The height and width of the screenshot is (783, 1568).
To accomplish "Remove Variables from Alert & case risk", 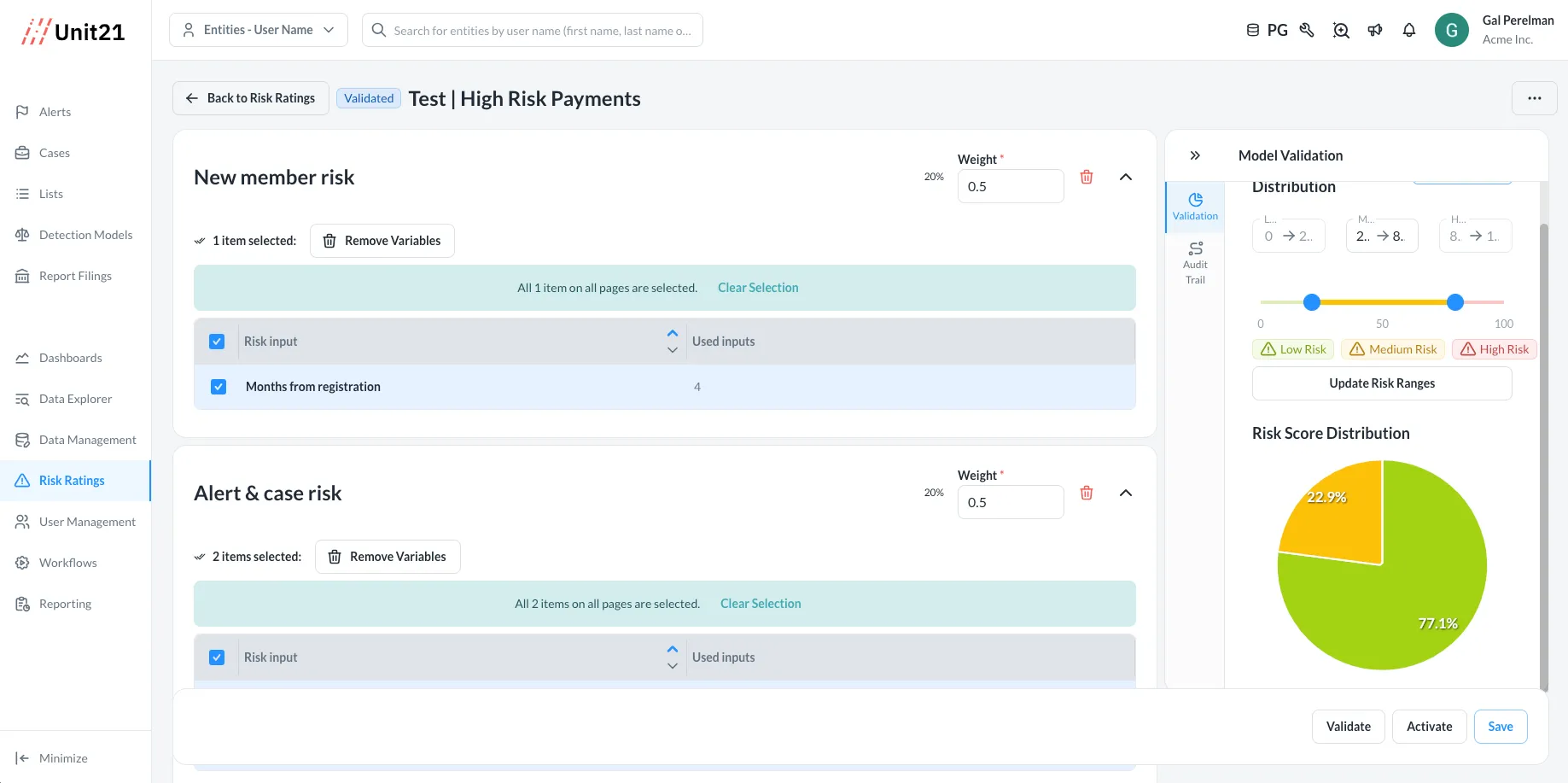I will tap(388, 557).
